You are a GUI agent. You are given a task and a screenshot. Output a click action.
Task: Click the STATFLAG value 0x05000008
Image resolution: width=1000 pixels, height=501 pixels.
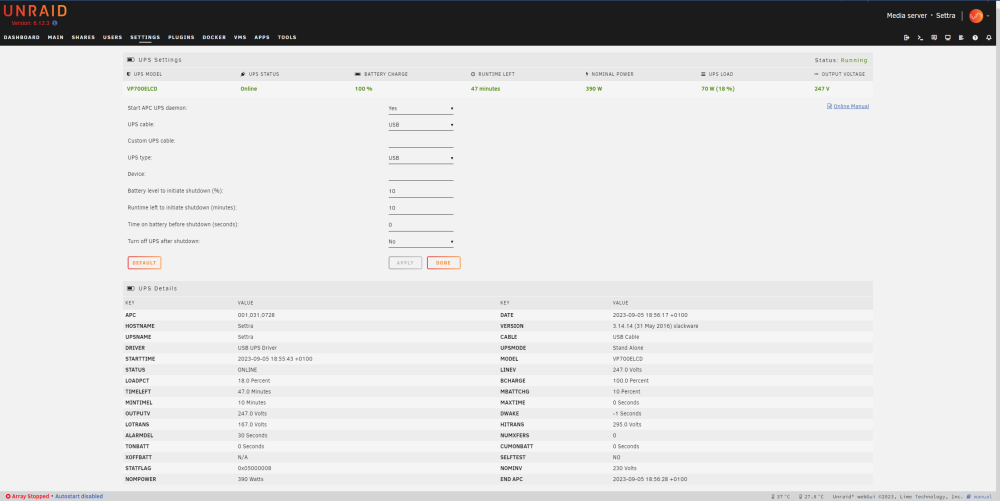tap(254, 468)
